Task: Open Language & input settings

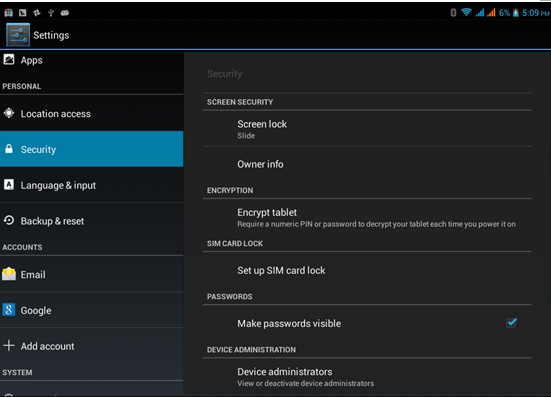Action: [x=92, y=185]
